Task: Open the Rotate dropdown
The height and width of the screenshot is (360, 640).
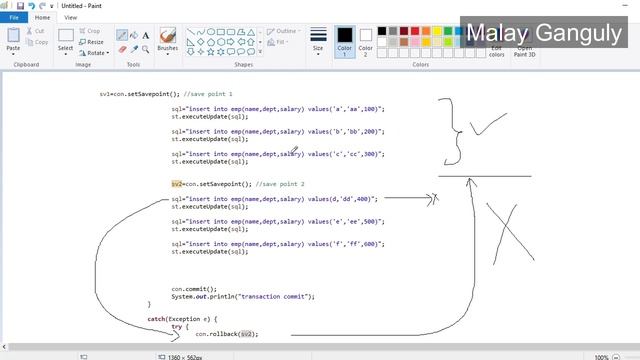Action: click(x=94, y=53)
